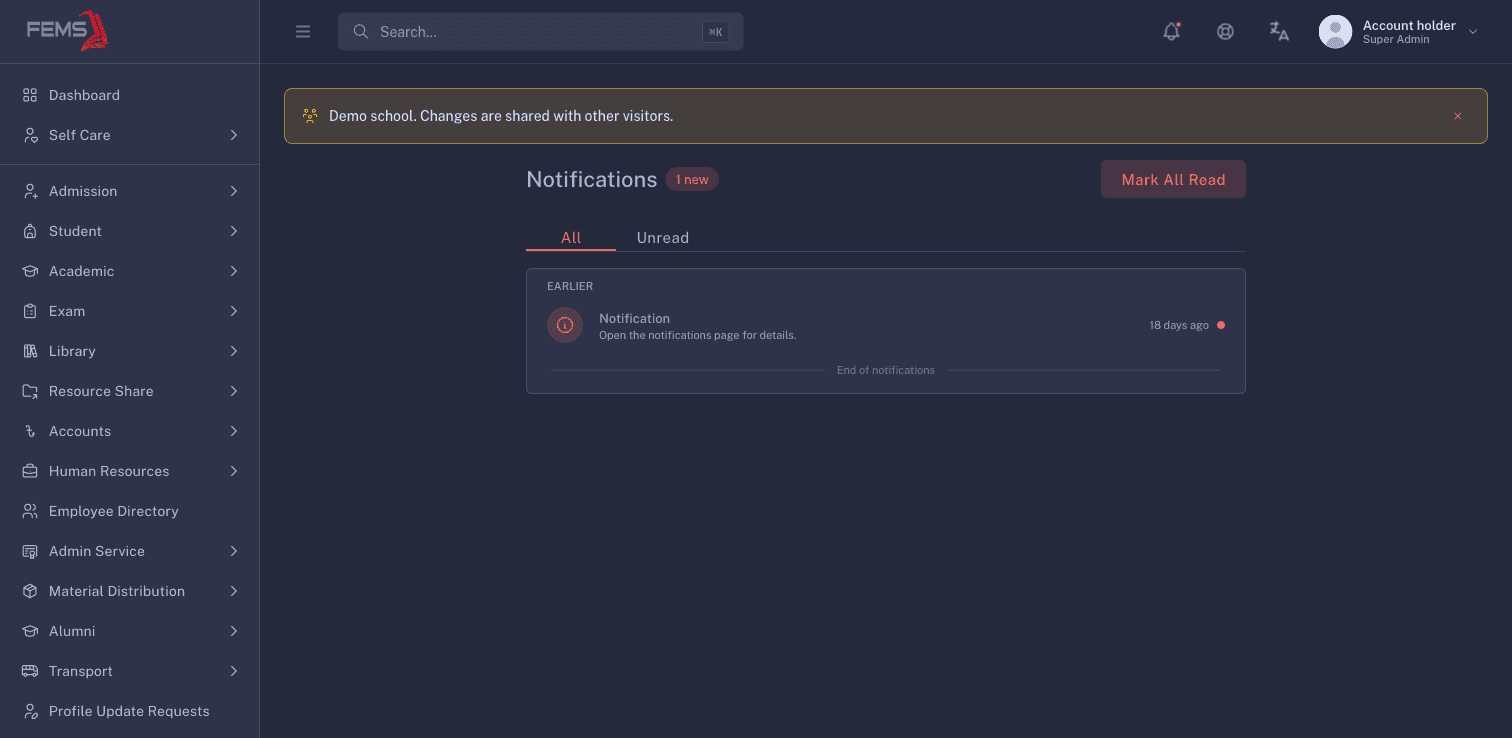The image size is (1512, 738).
Task: Click the Mark All Read button
Action: [x=1173, y=179]
